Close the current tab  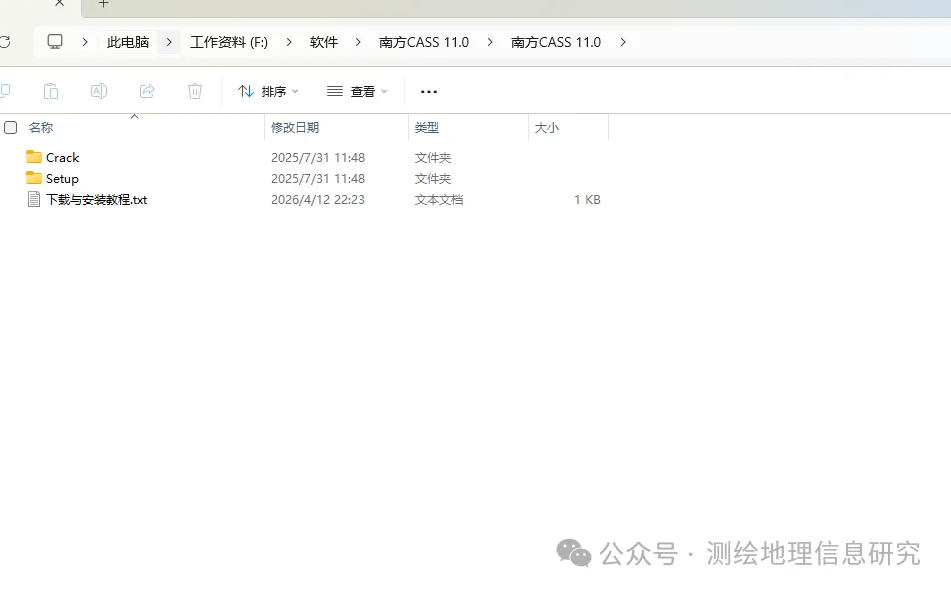[x=59, y=3]
